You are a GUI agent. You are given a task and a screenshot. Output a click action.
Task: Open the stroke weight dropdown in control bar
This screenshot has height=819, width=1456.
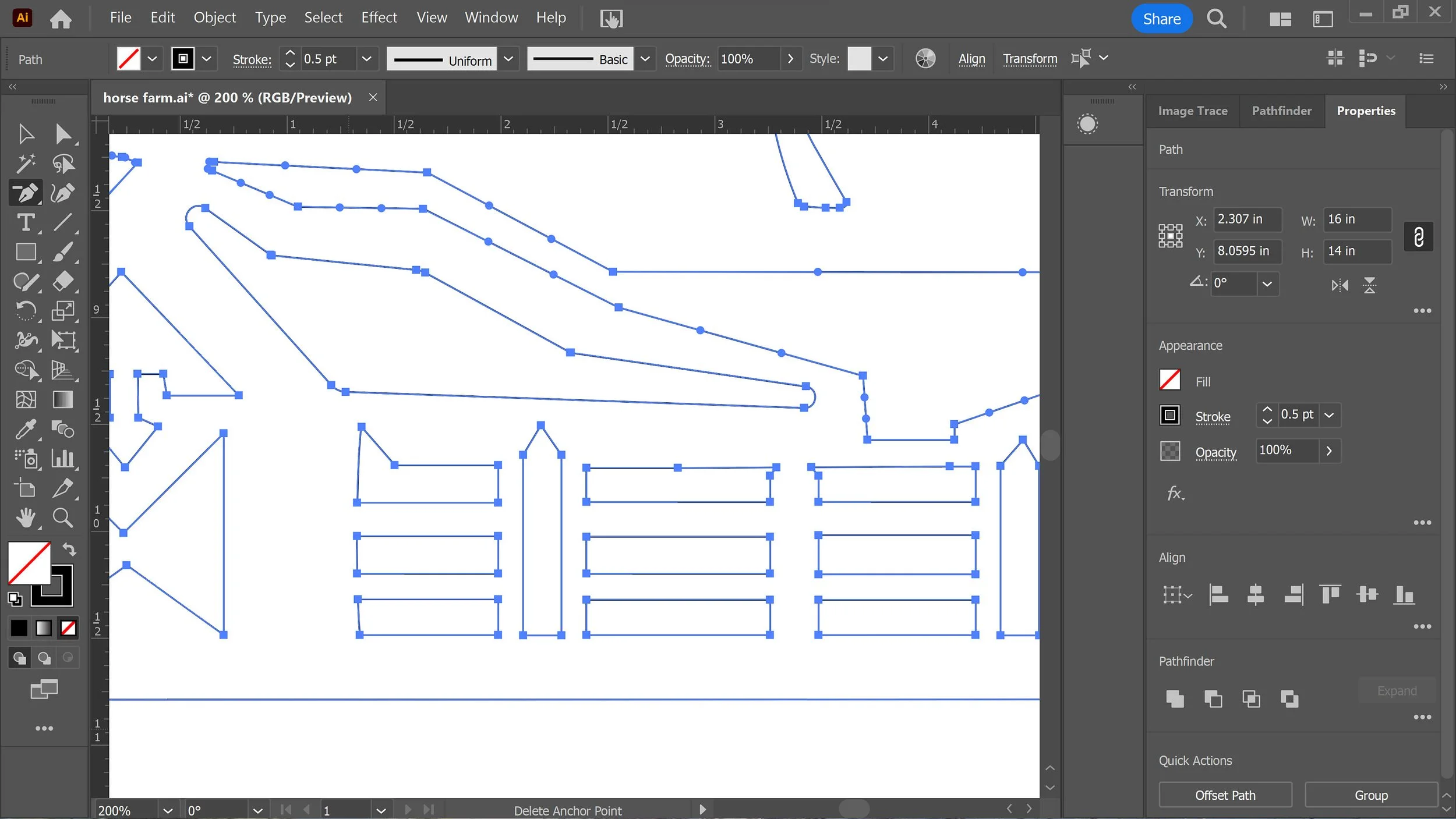tap(366, 59)
